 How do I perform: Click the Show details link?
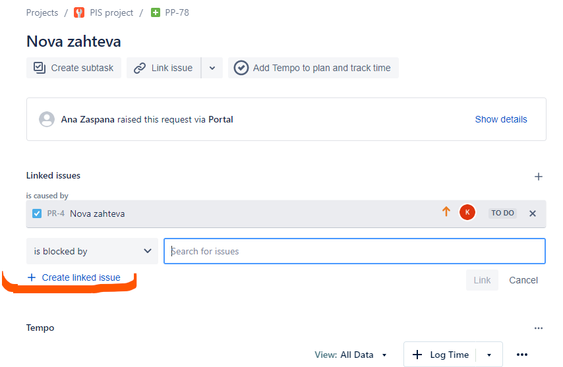tap(501, 119)
